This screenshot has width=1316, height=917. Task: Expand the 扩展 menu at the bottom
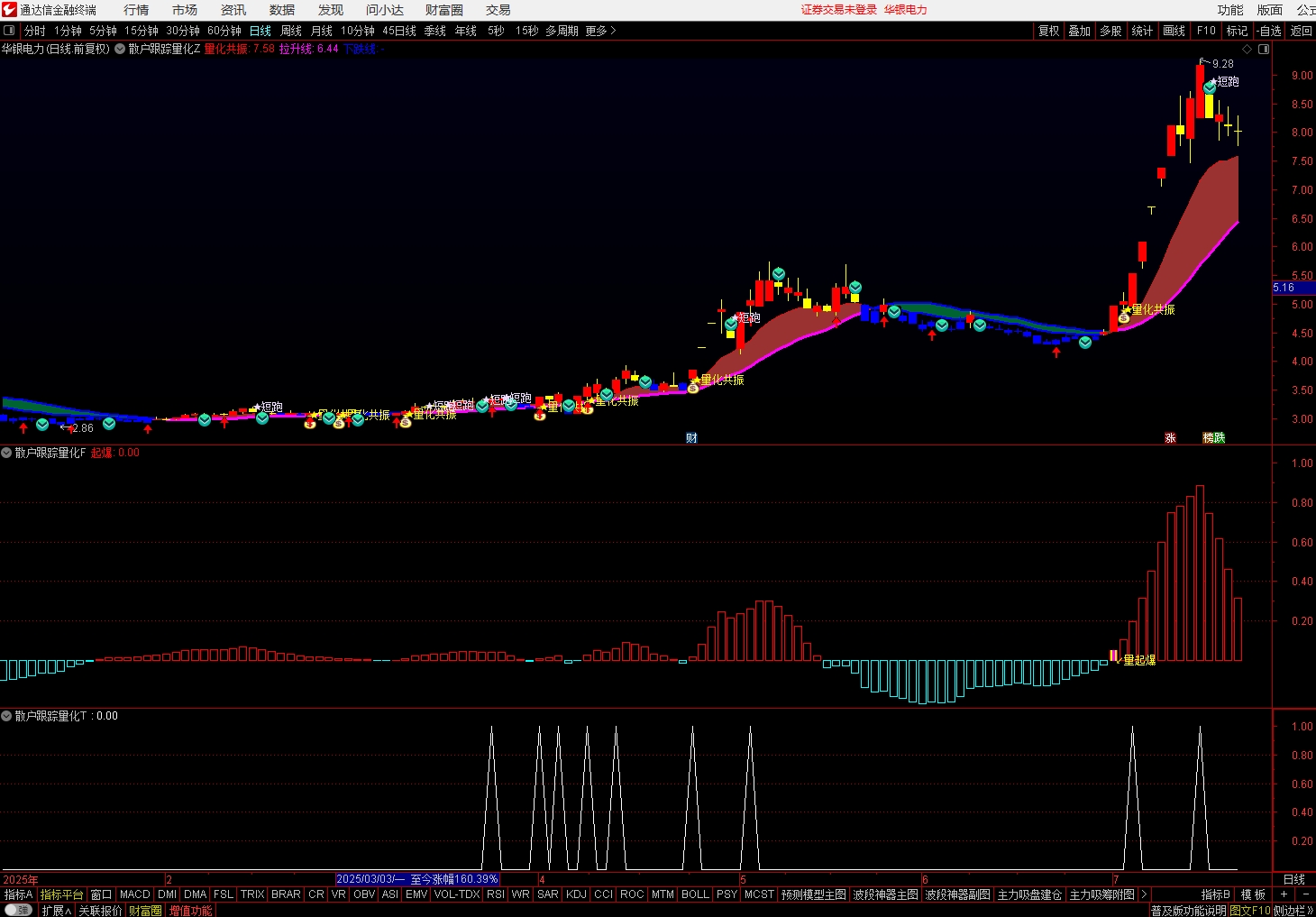pyautogui.click(x=57, y=911)
